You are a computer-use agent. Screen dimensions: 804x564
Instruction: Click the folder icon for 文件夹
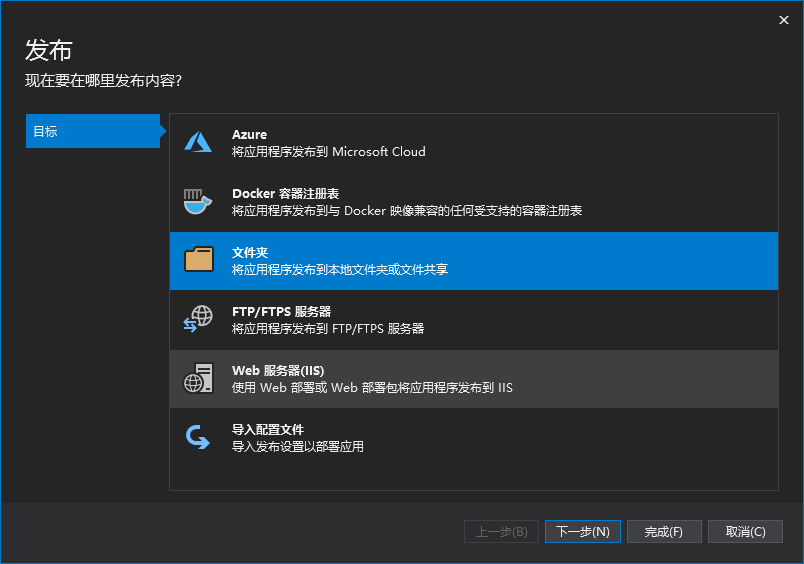coord(199,259)
